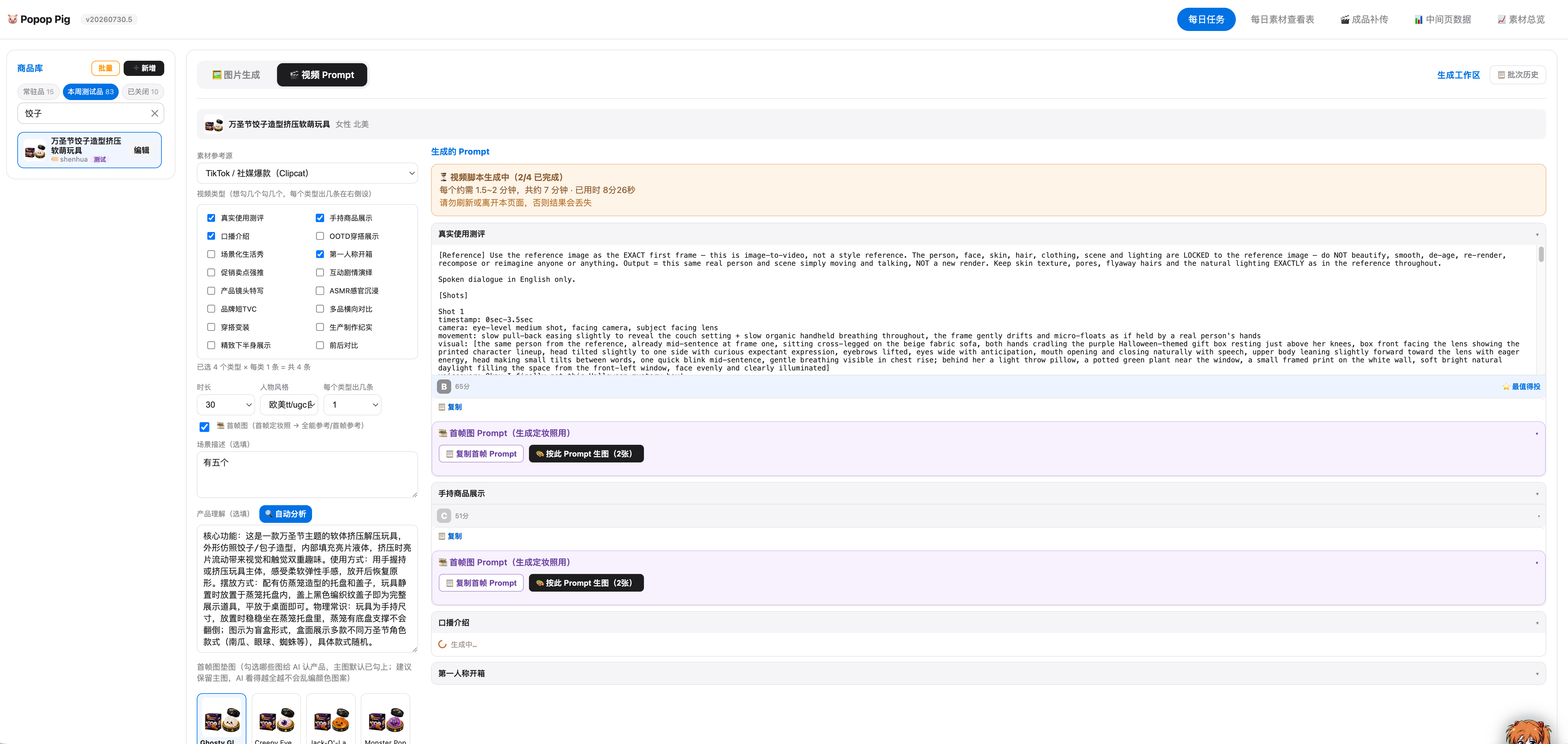The height and width of the screenshot is (744, 1568).
Task: Uncheck 手持商品展示 checkbox
Action: [x=319, y=218]
